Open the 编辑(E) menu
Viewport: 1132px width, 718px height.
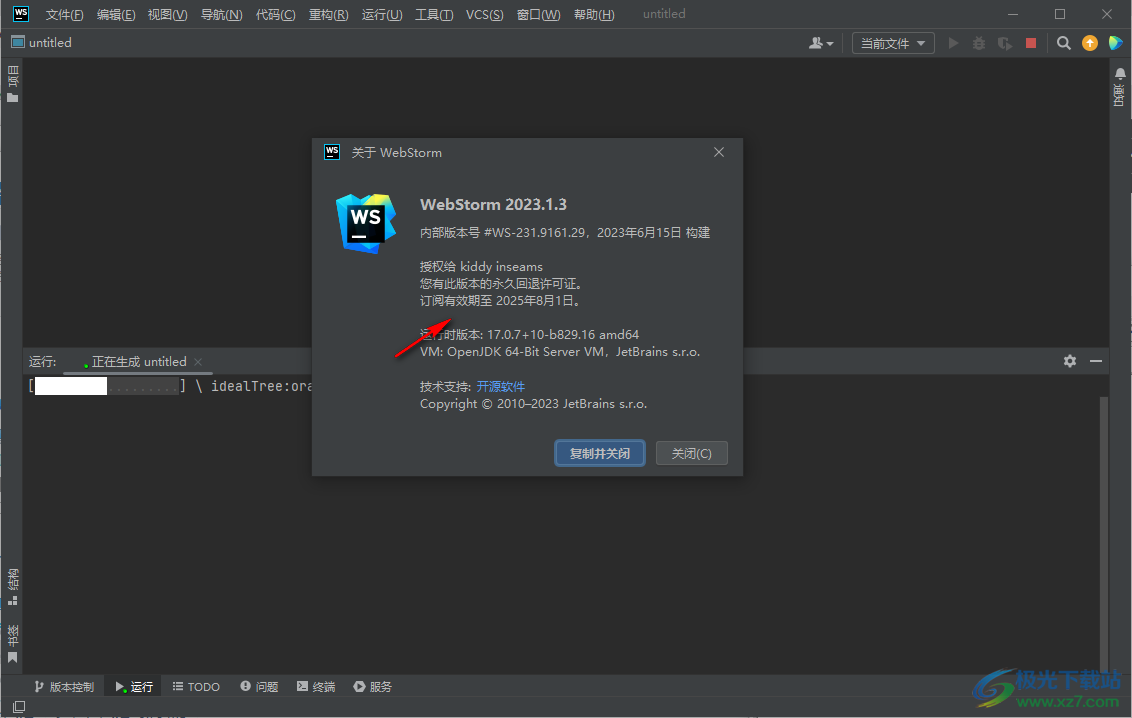coord(116,14)
